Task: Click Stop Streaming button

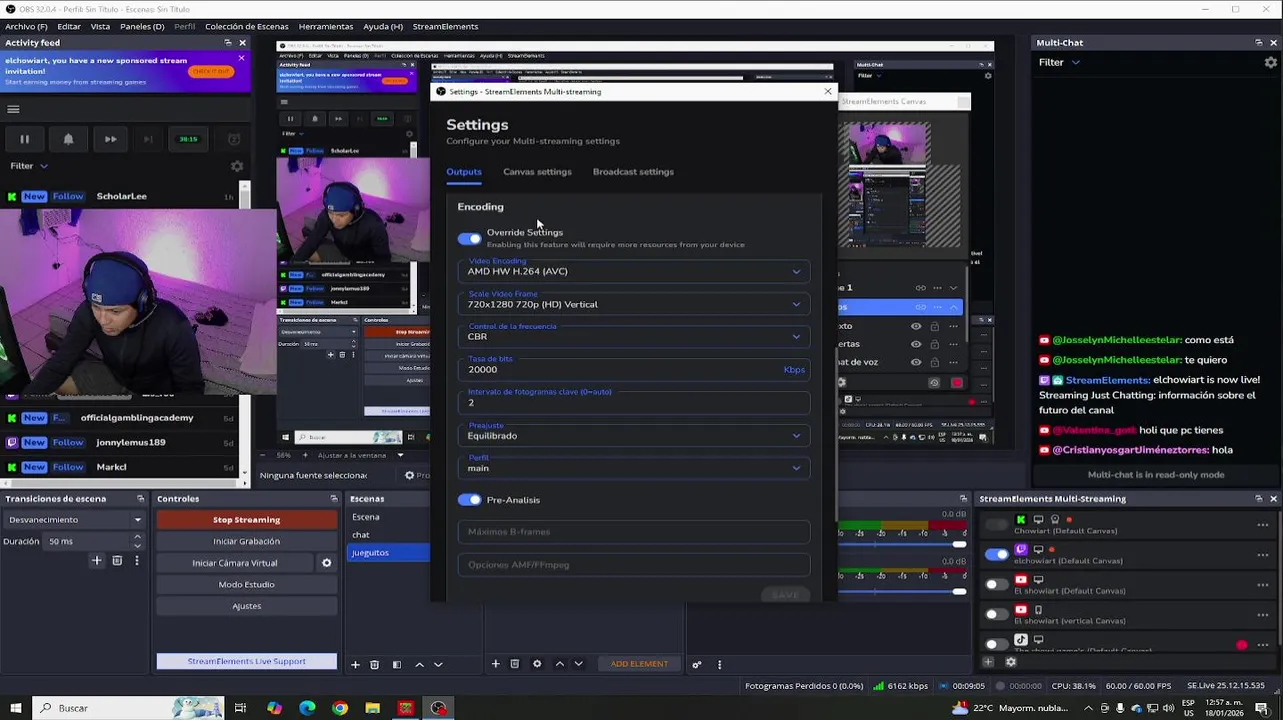Action: click(247, 520)
